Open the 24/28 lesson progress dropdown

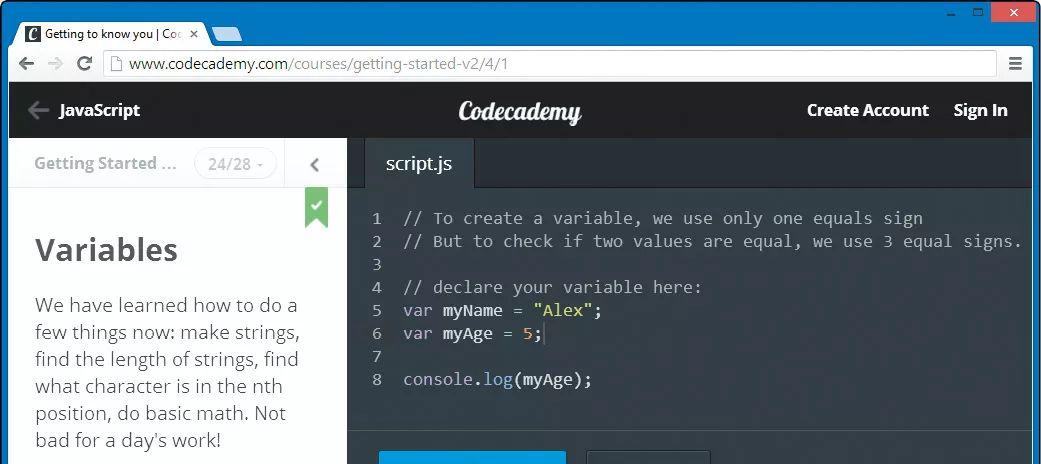coord(235,164)
